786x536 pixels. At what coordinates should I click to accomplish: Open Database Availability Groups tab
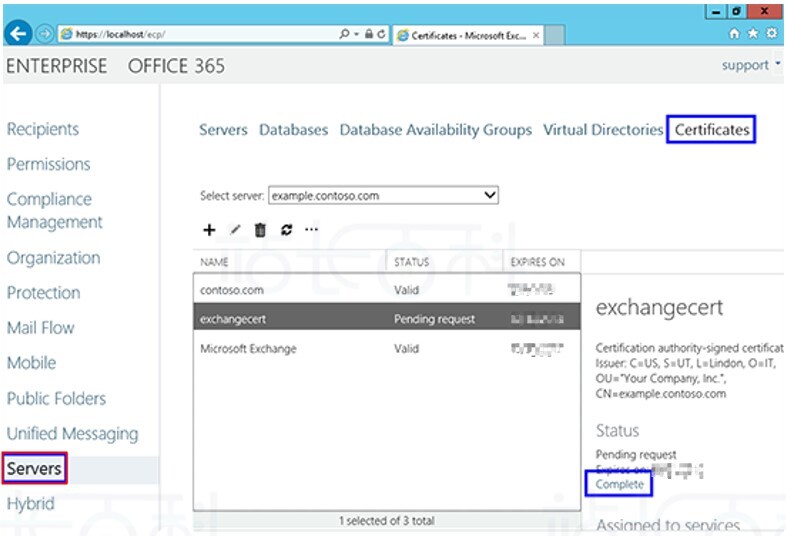(x=436, y=130)
